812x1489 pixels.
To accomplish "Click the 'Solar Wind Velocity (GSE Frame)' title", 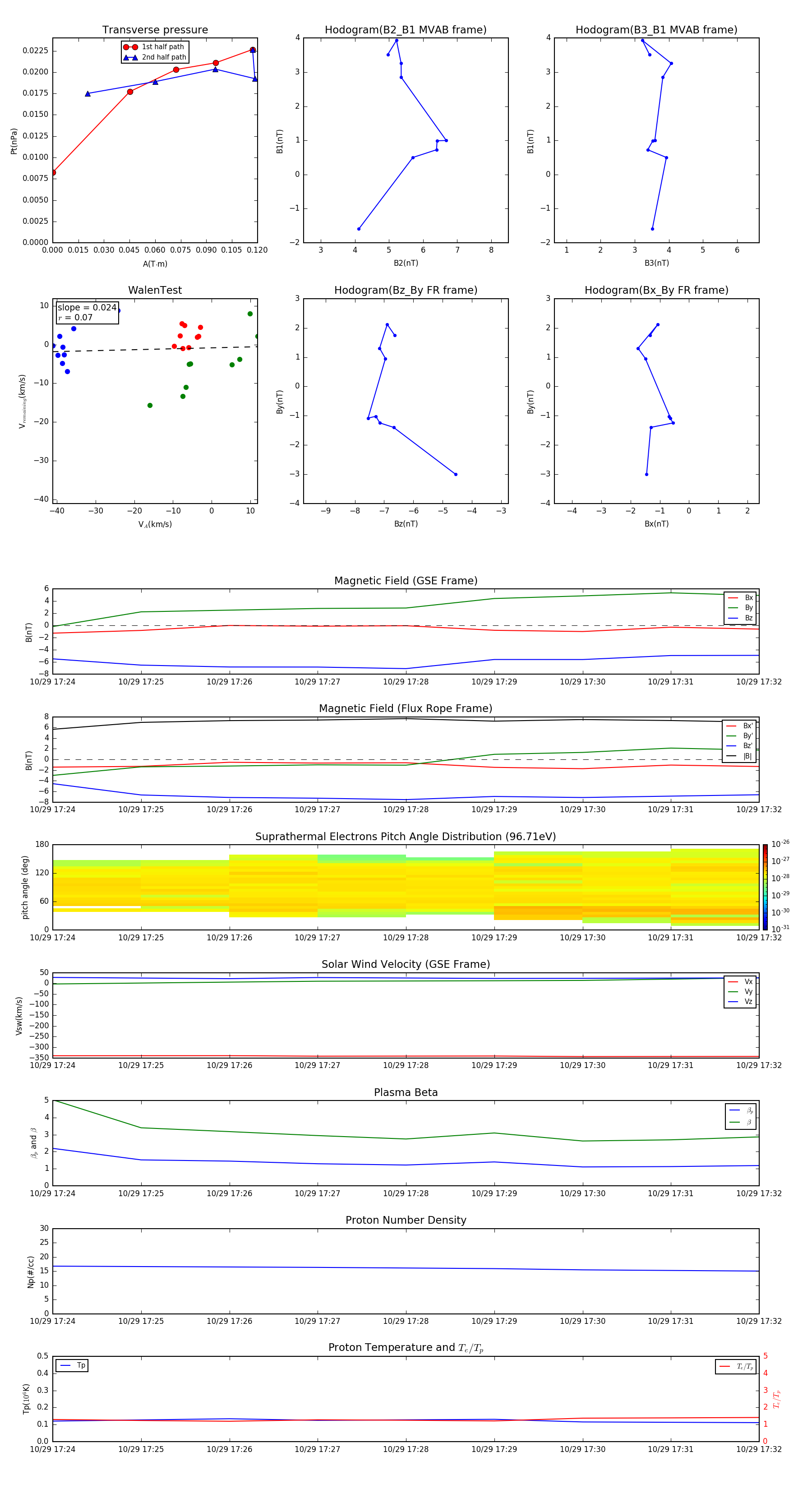I will (406, 965).
